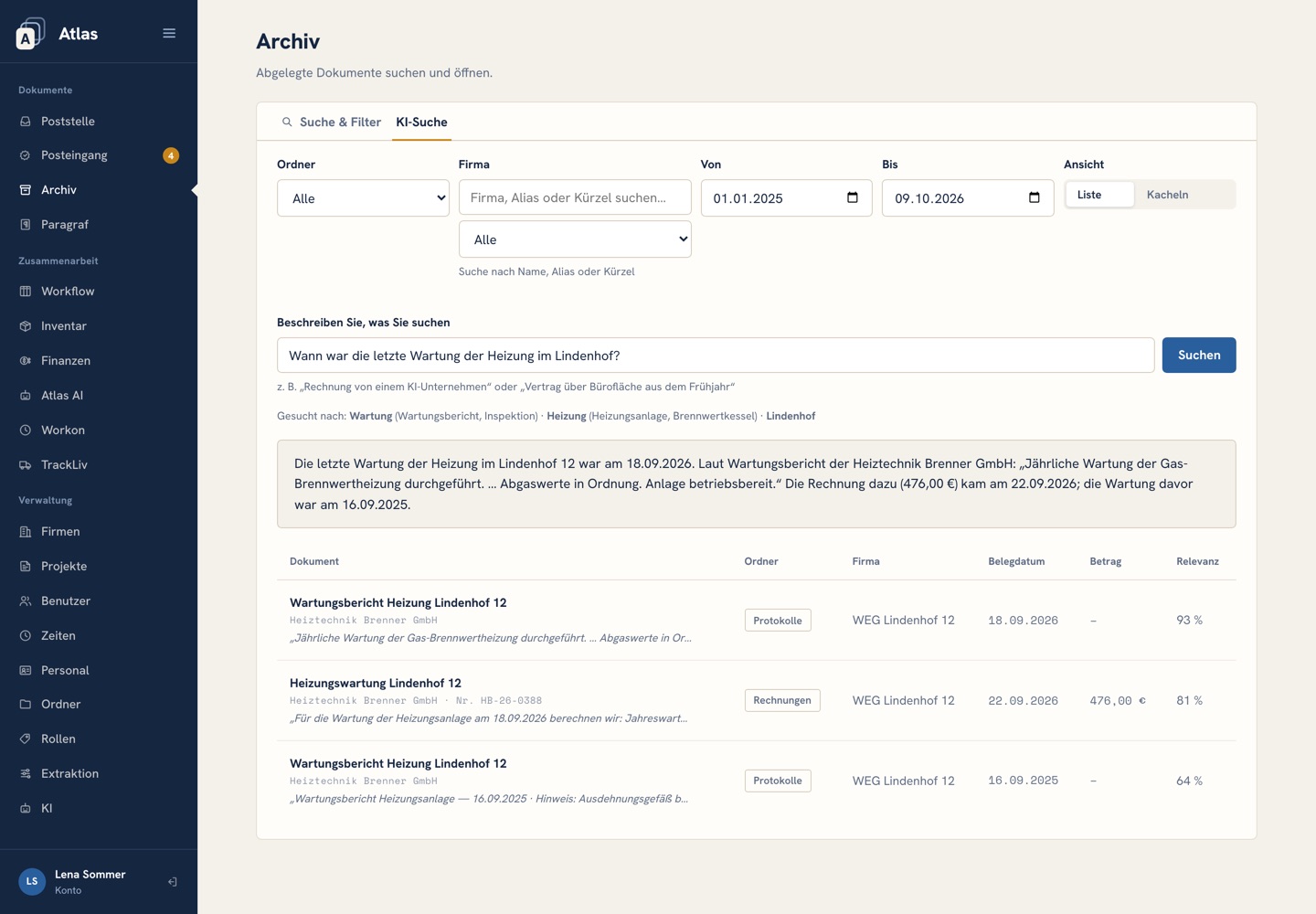Log out using the exit icon

pyautogui.click(x=172, y=882)
